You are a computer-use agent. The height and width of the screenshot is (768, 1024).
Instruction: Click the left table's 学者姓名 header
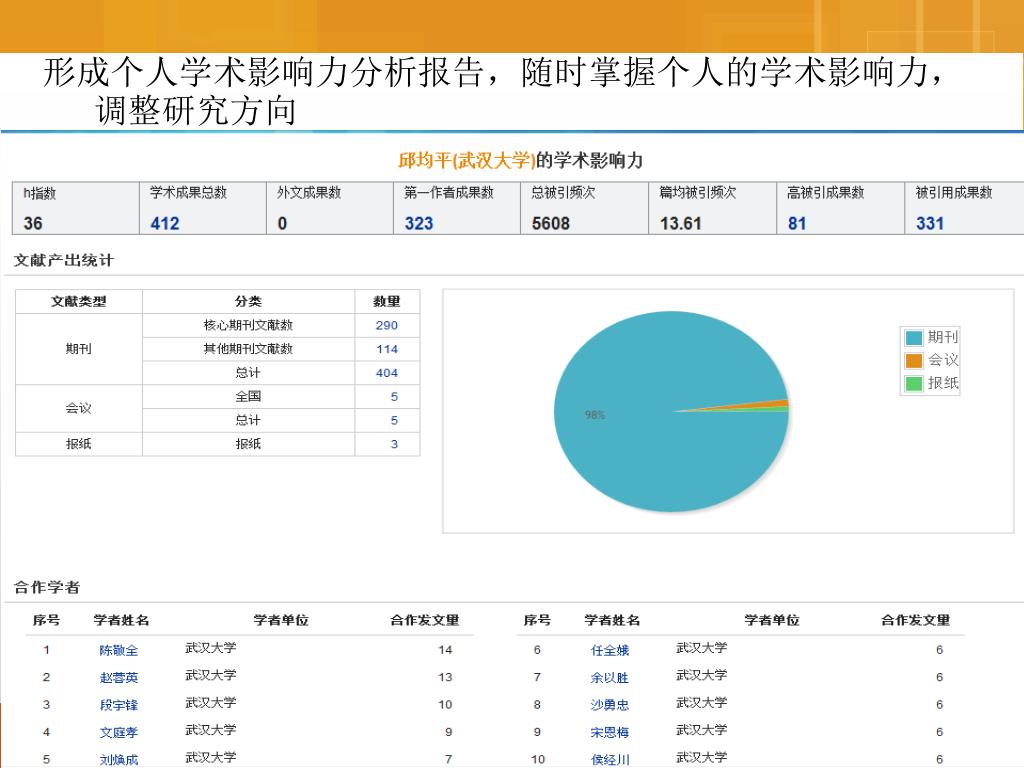coord(121,620)
